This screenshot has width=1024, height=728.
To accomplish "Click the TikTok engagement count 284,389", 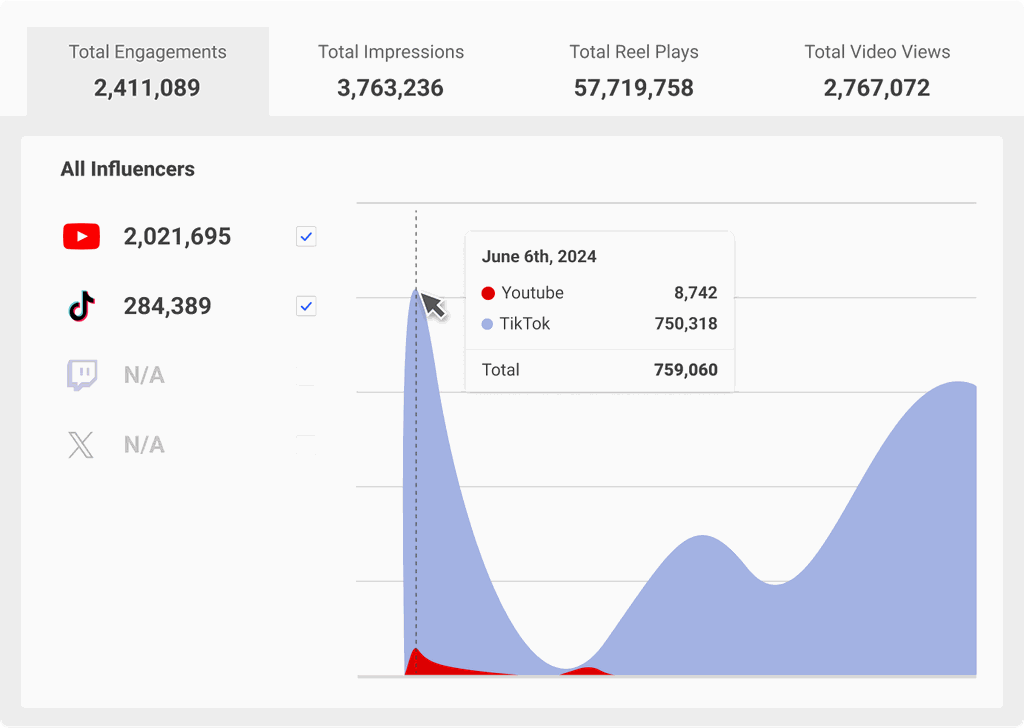I will (x=167, y=306).
